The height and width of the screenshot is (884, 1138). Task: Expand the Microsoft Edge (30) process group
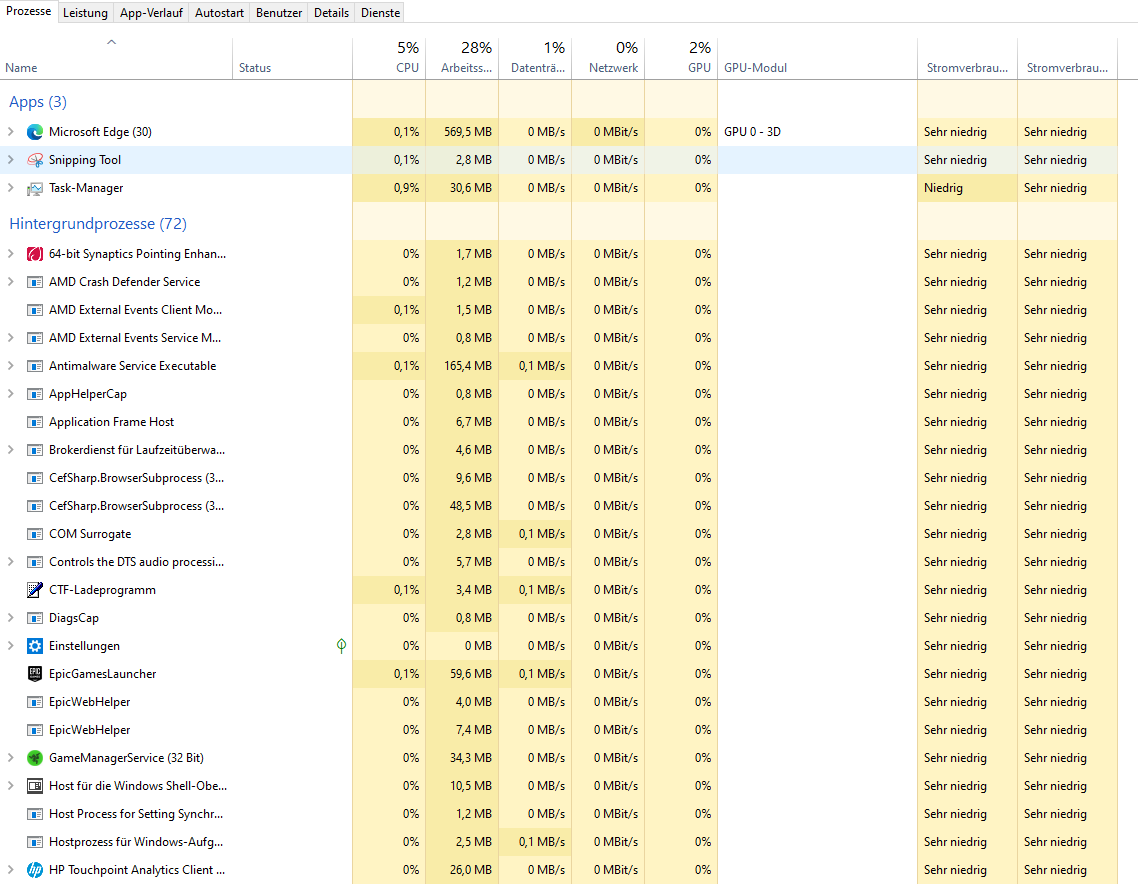tap(10, 132)
